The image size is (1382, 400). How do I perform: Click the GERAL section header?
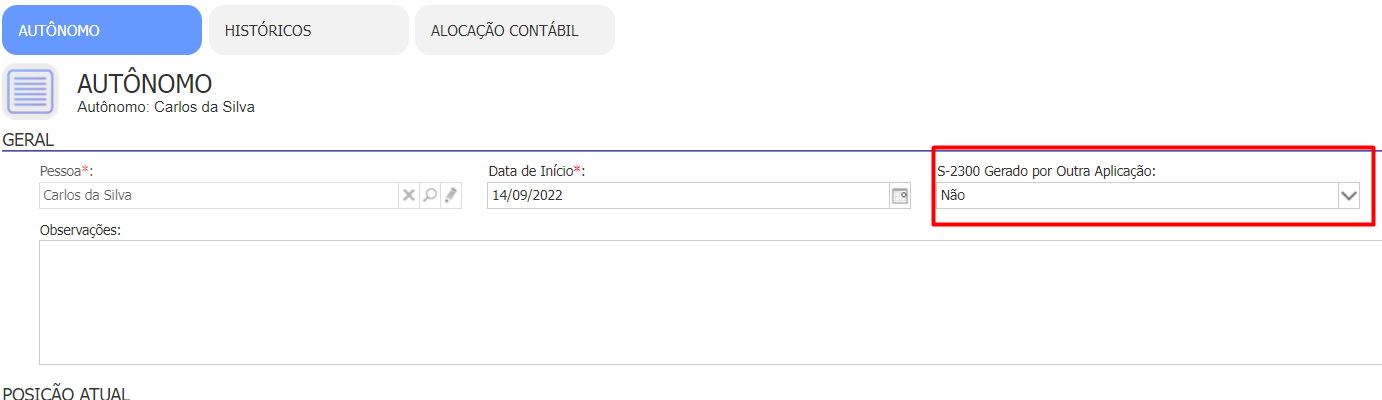(28, 140)
